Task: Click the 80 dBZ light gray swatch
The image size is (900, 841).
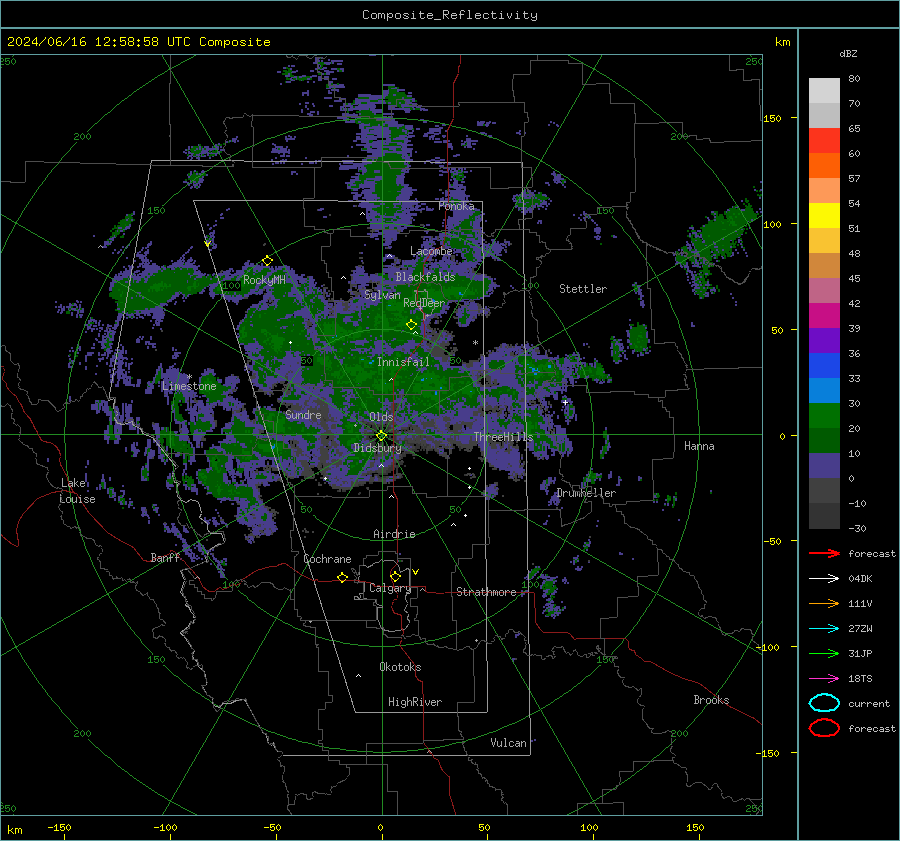Action: 824,90
